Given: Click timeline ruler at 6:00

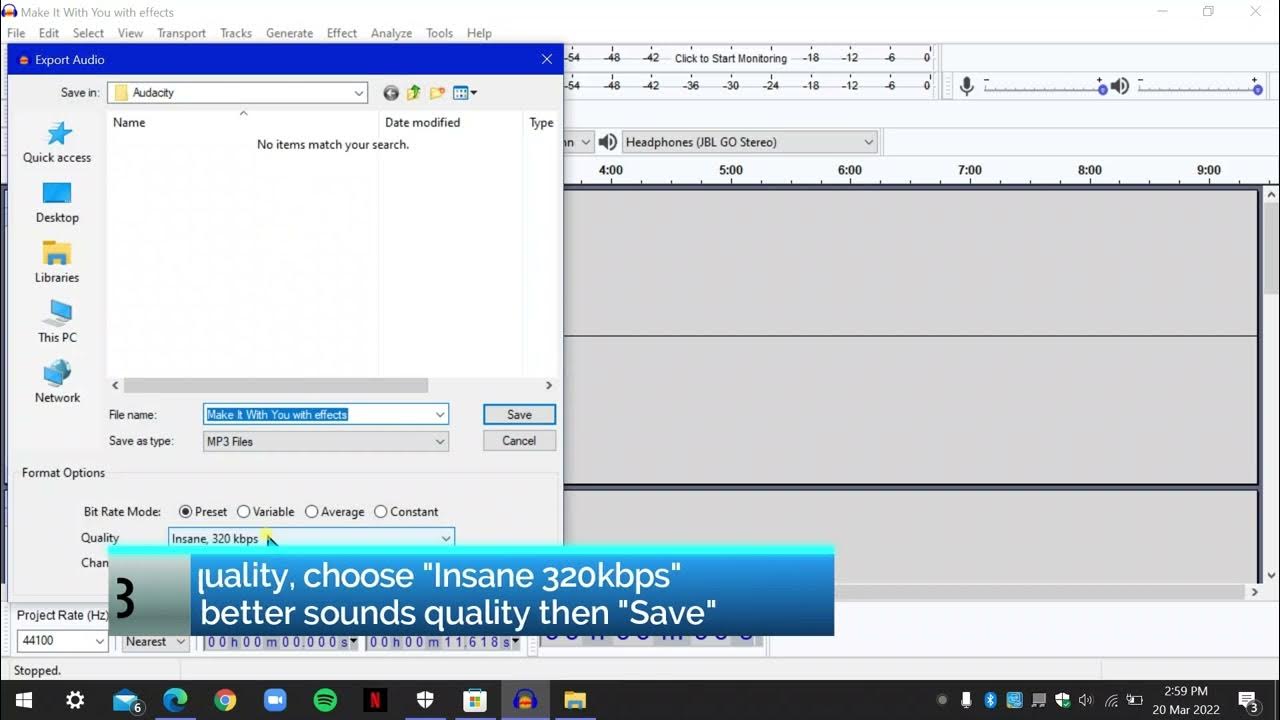Looking at the screenshot, I should tap(850, 170).
